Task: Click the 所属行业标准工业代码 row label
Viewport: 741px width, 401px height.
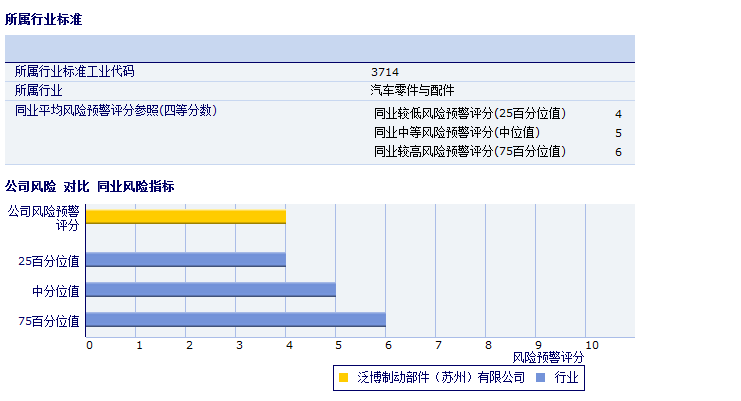Action: click(74, 72)
